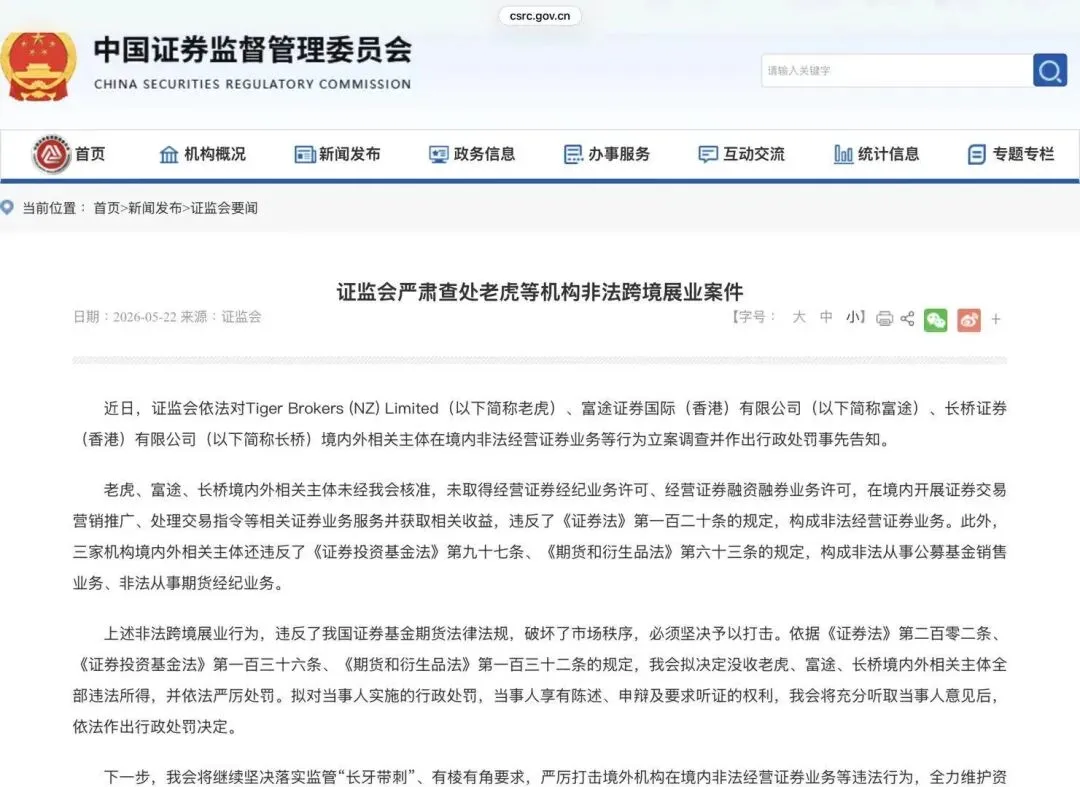The height and width of the screenshot is (787, 1080).
Task: Share the article via the WeChat icon
Action: [935, 319]
